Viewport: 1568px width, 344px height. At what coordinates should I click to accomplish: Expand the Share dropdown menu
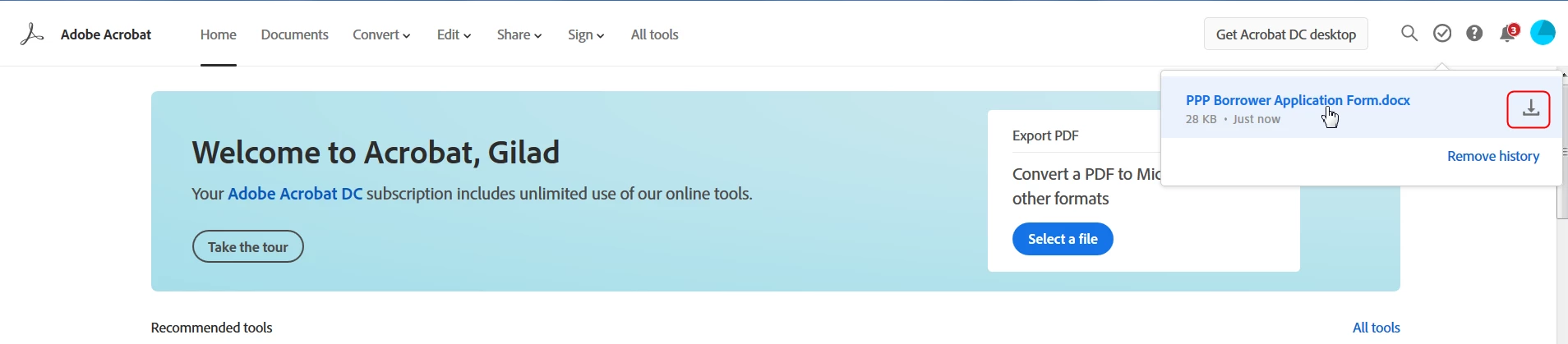[x=519, y=34]
